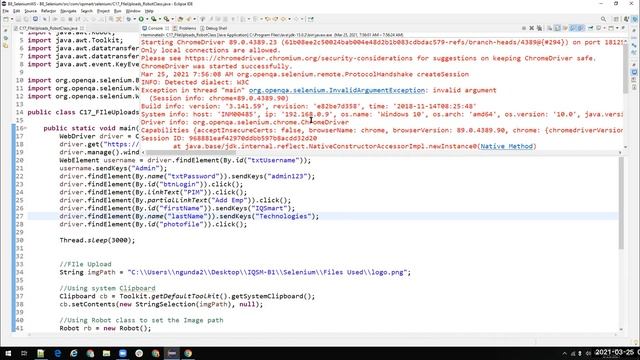
Task: Open the InvalidArgumentException link in console
Action: [x=337, y=90]
